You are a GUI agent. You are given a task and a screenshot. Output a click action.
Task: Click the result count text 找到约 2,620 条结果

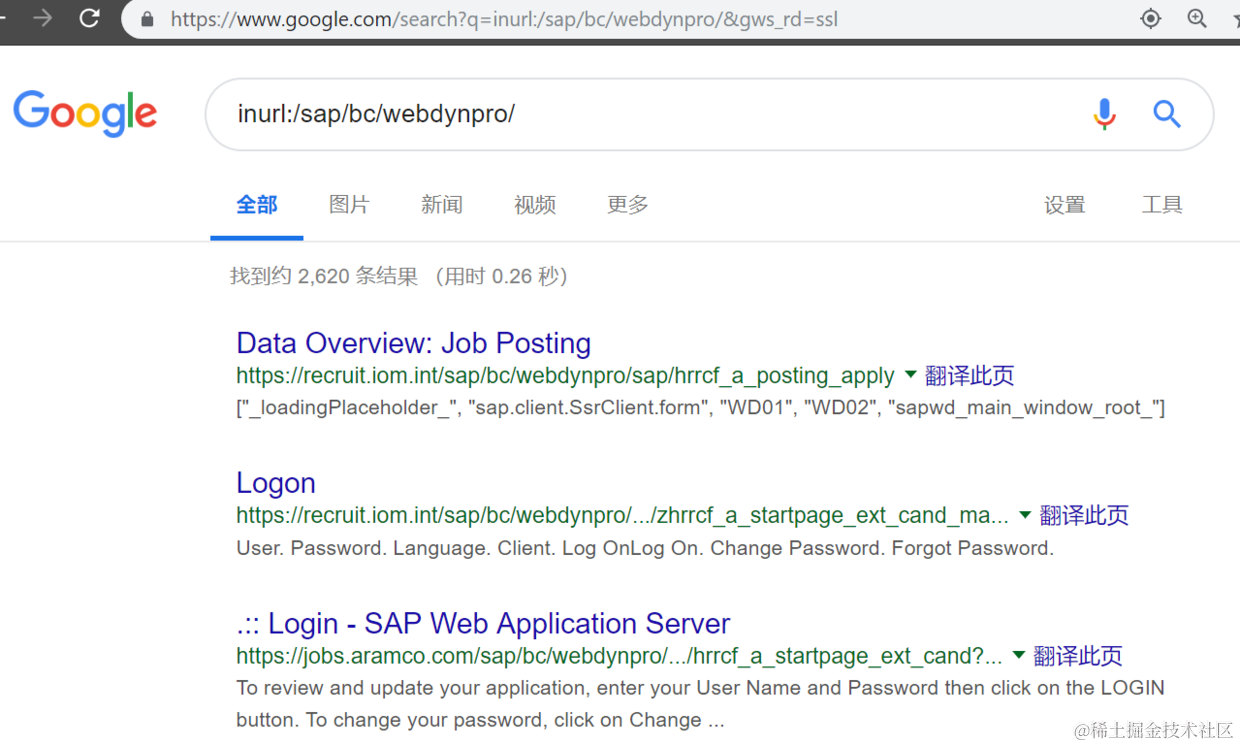coord(324,276)
